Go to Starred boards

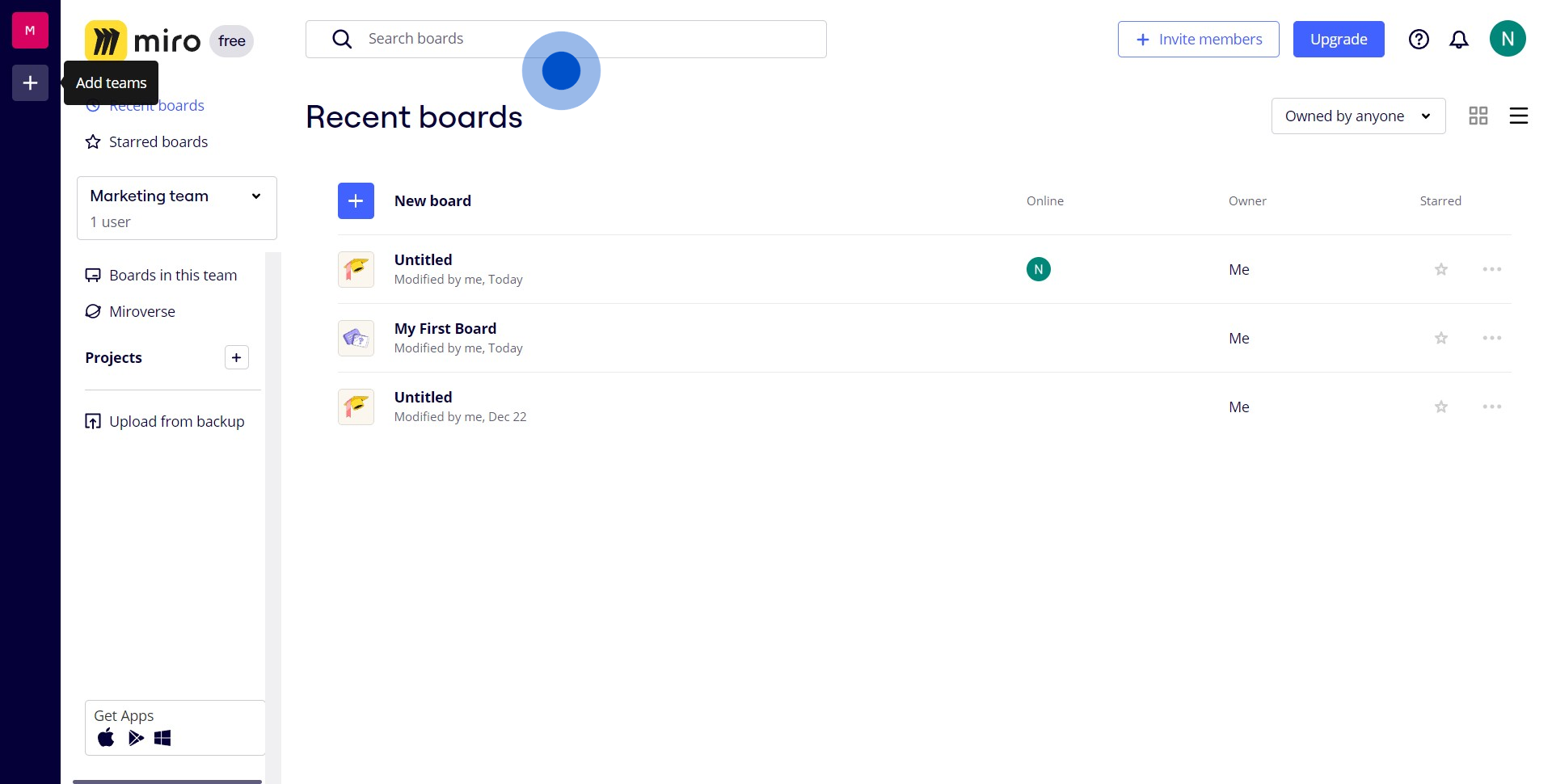[158, 142]
